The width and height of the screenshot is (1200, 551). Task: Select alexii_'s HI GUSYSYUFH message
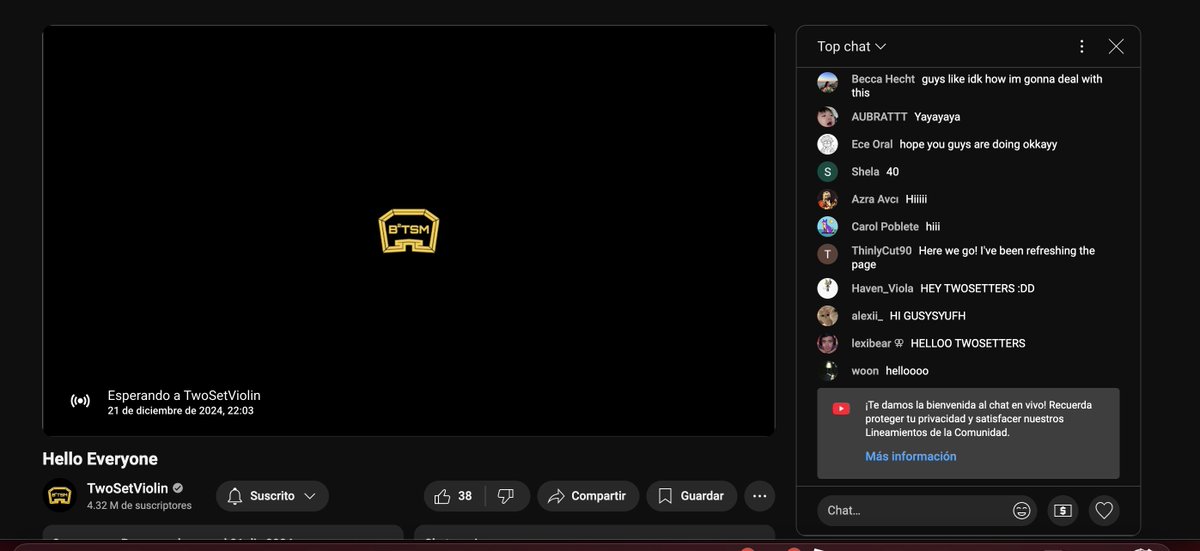(x=928, y=316)
